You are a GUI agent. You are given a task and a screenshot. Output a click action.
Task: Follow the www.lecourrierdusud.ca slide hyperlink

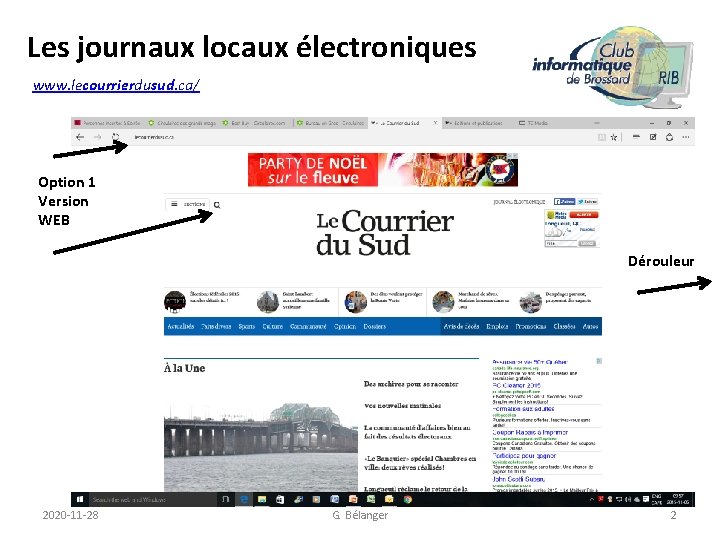116,85
